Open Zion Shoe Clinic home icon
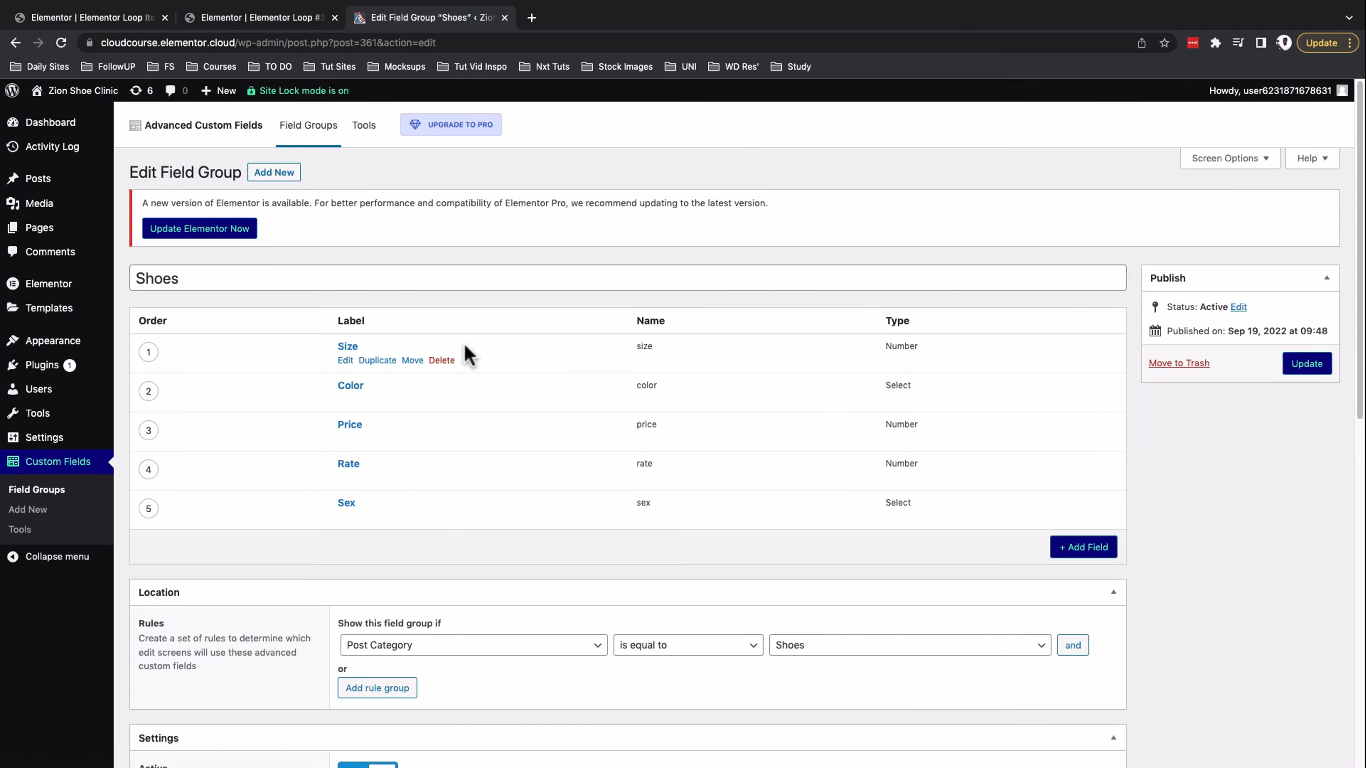Image resolution: width=1366 pixels, height=768 pixels. 37,90
